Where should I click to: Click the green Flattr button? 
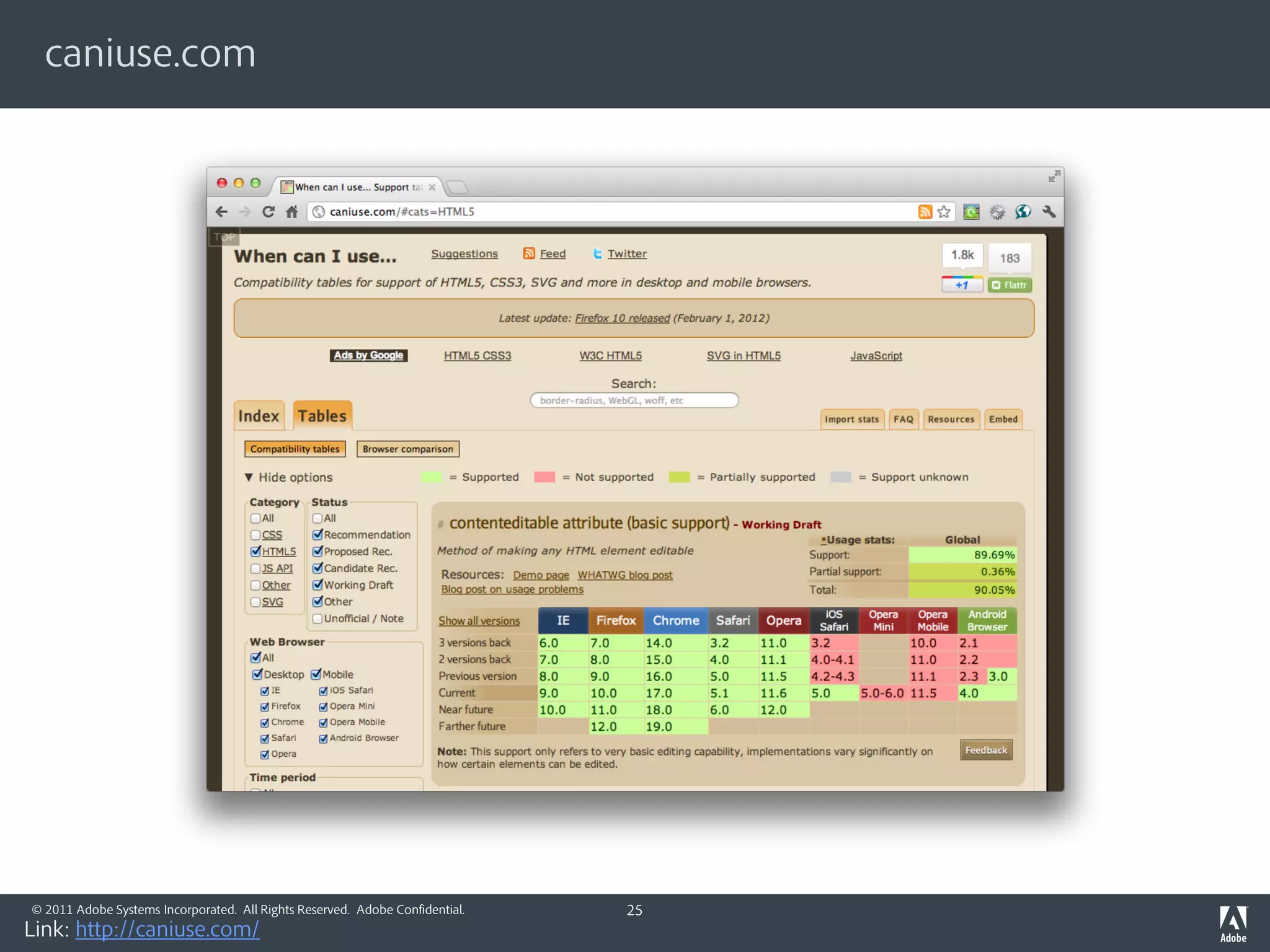coord(1010,285)
